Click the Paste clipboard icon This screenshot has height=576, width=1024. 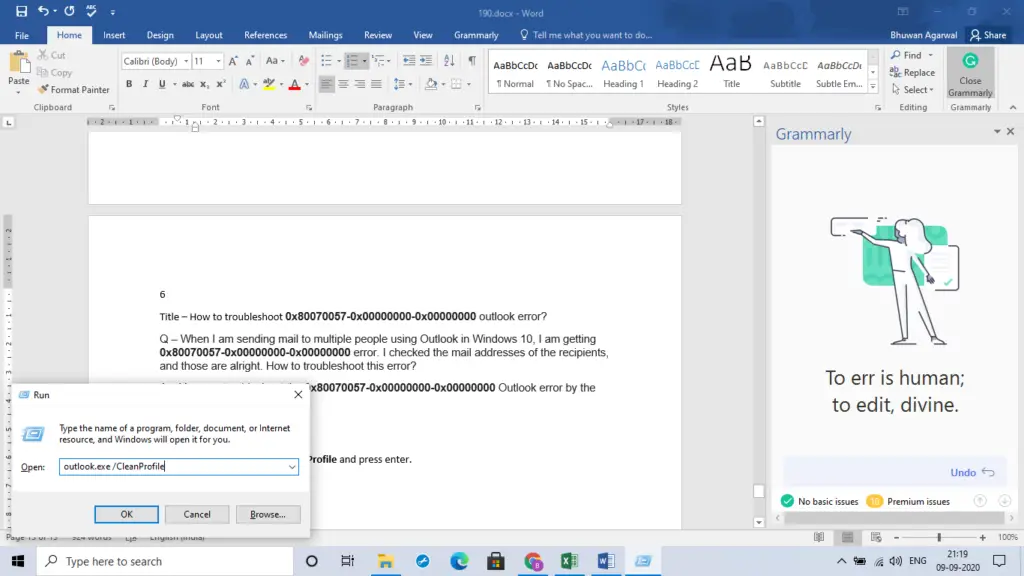tap(18, 64)
